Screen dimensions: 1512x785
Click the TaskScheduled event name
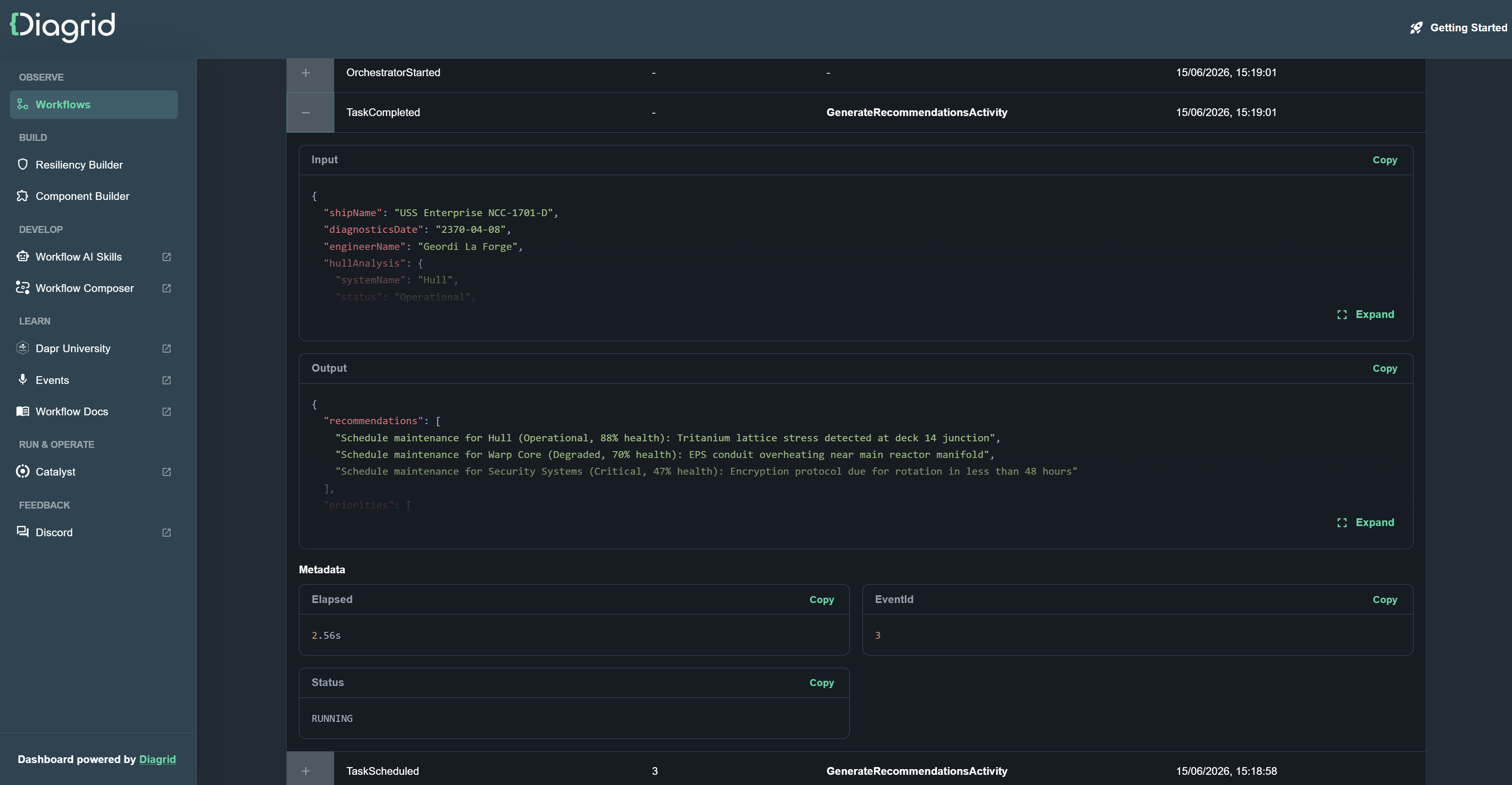[383, 771]
